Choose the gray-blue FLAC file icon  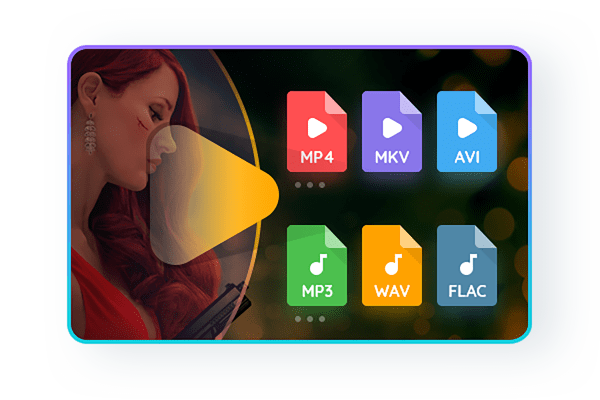click(467, 266)
